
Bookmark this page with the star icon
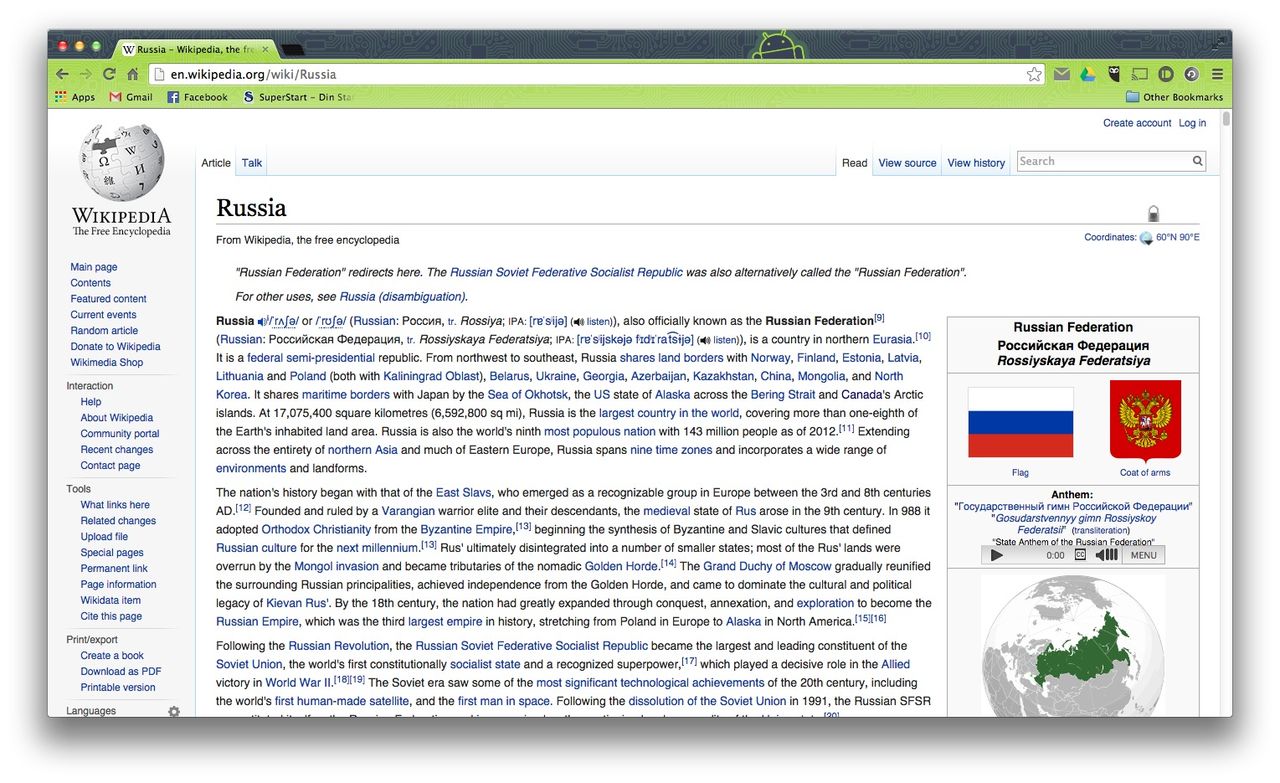coord(1034,74)
